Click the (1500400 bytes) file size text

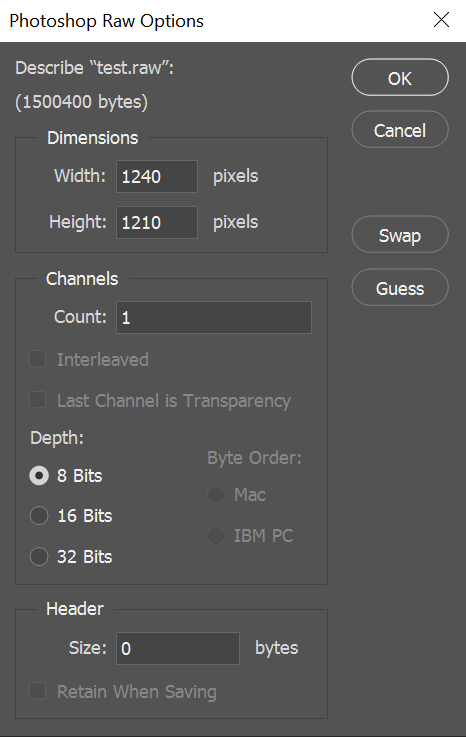[81, 102]
